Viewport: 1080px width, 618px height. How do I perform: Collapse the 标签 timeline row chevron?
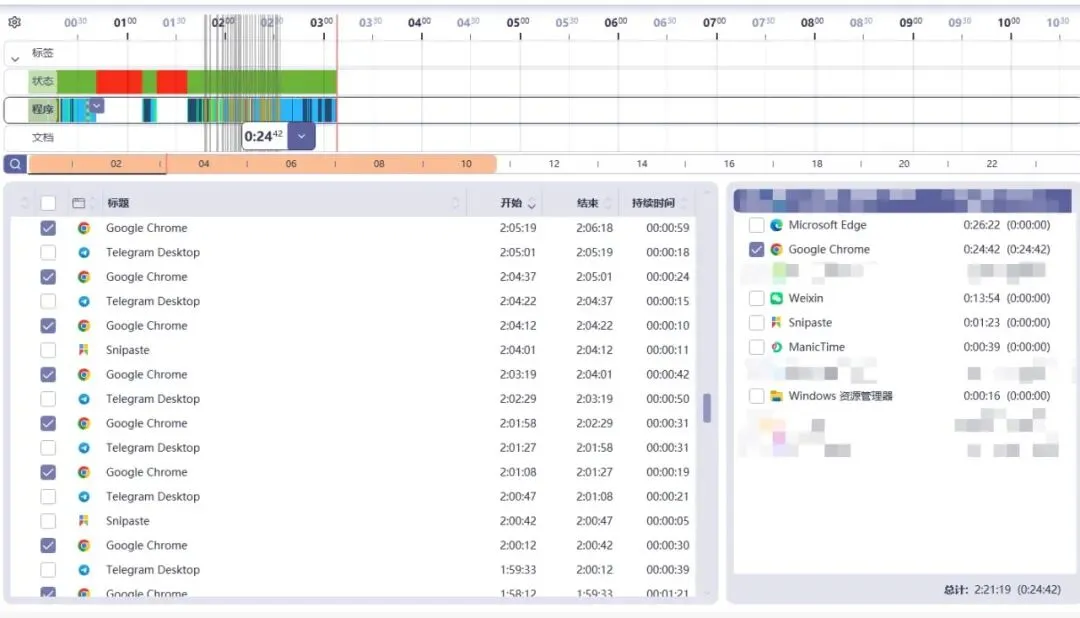click(x=15, y=59)
